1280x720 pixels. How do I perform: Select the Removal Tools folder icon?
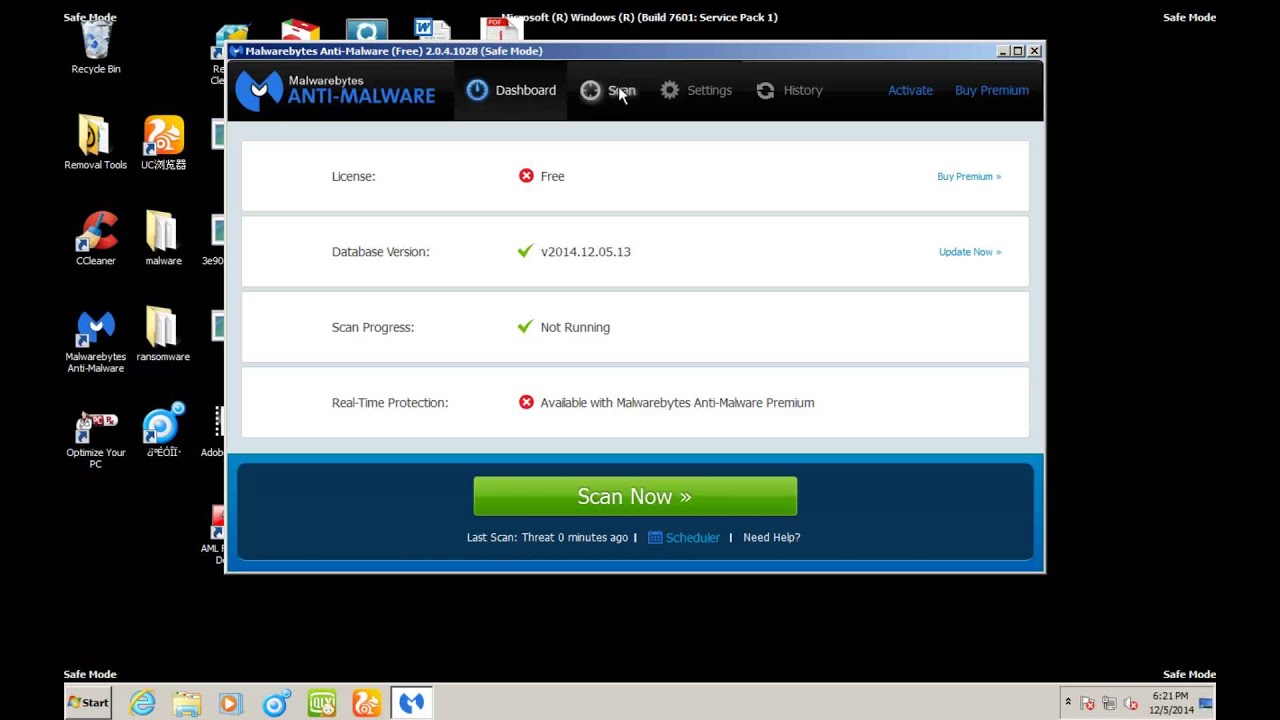point(96,142)
